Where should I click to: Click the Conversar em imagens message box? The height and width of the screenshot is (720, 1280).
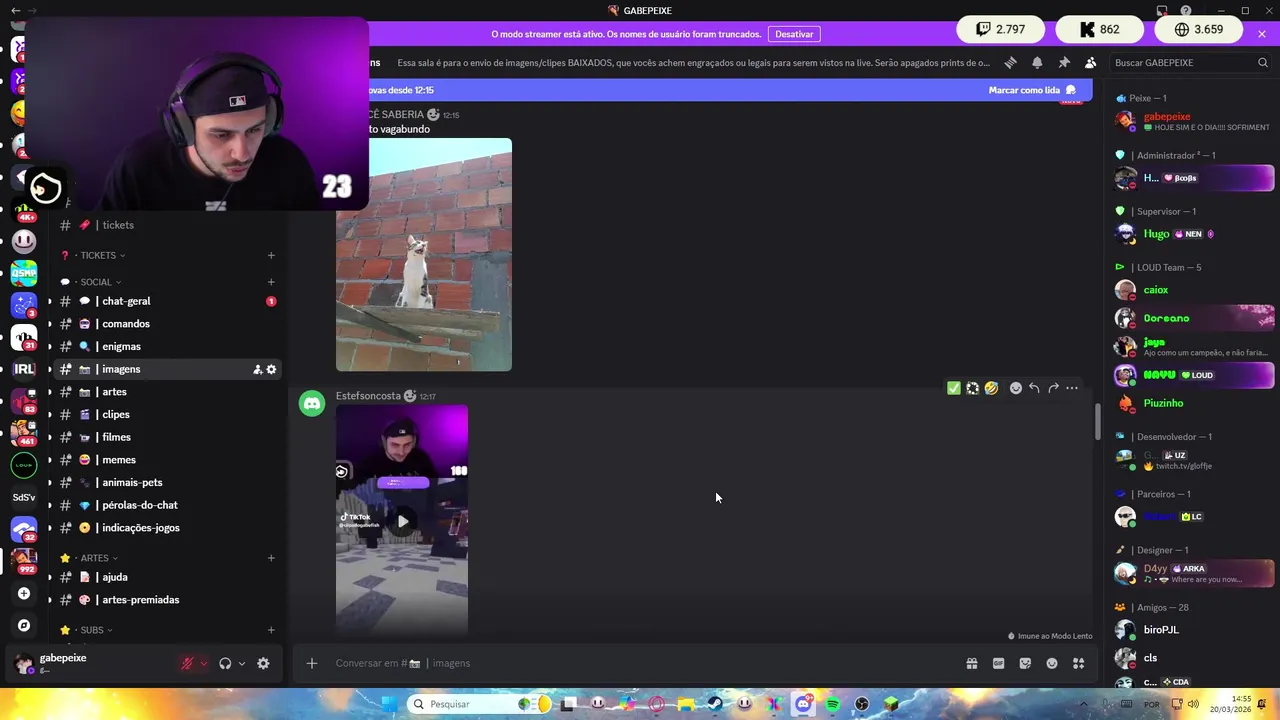tap(640, 663)
